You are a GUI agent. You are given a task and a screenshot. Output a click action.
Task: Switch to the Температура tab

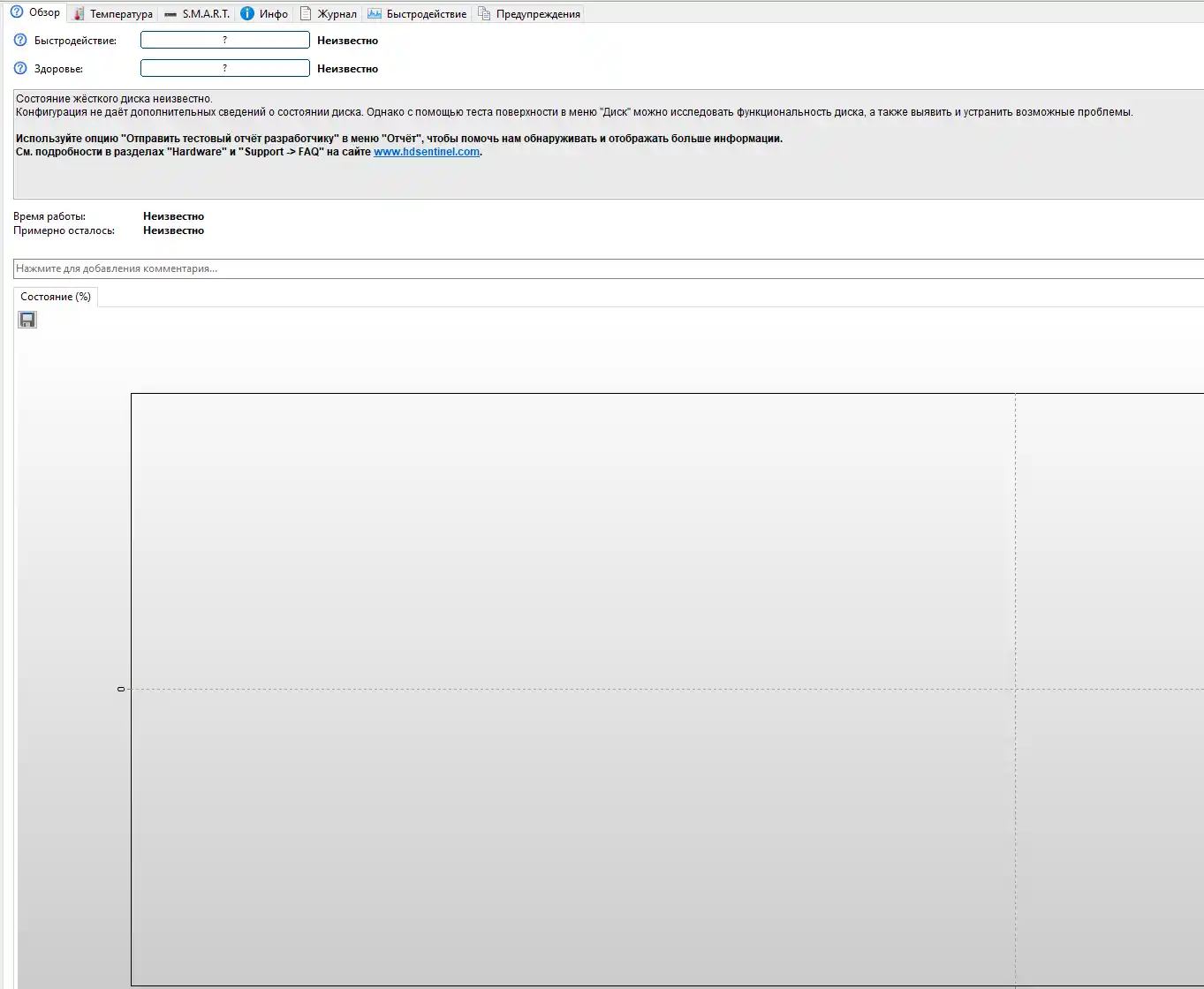[113, 13]
